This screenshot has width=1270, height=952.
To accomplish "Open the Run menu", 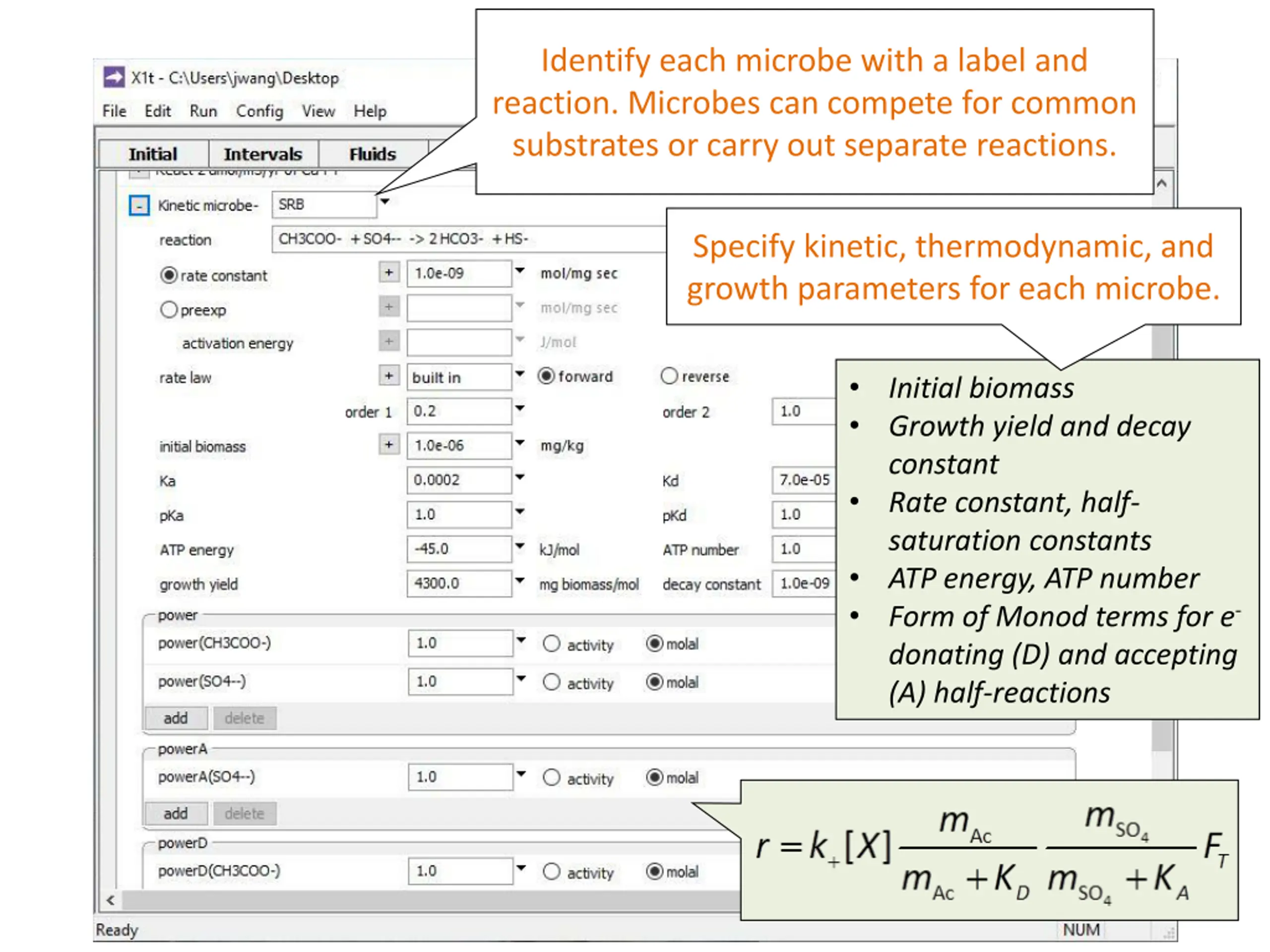I will point(203,111).
